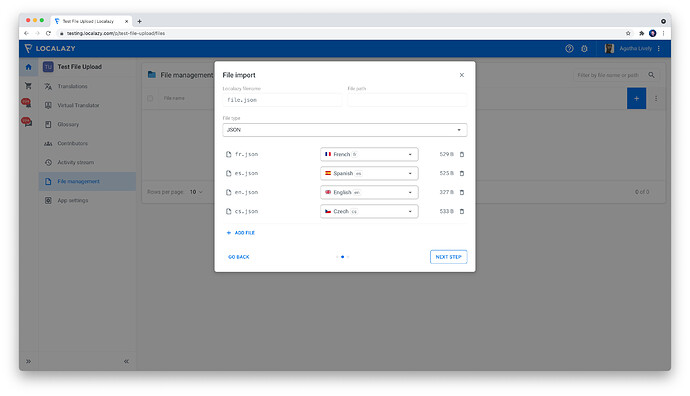Close the Test File Upload browser tab
Image resolution: width=690 pixels, height=396 pixels.
click(126, 21)
